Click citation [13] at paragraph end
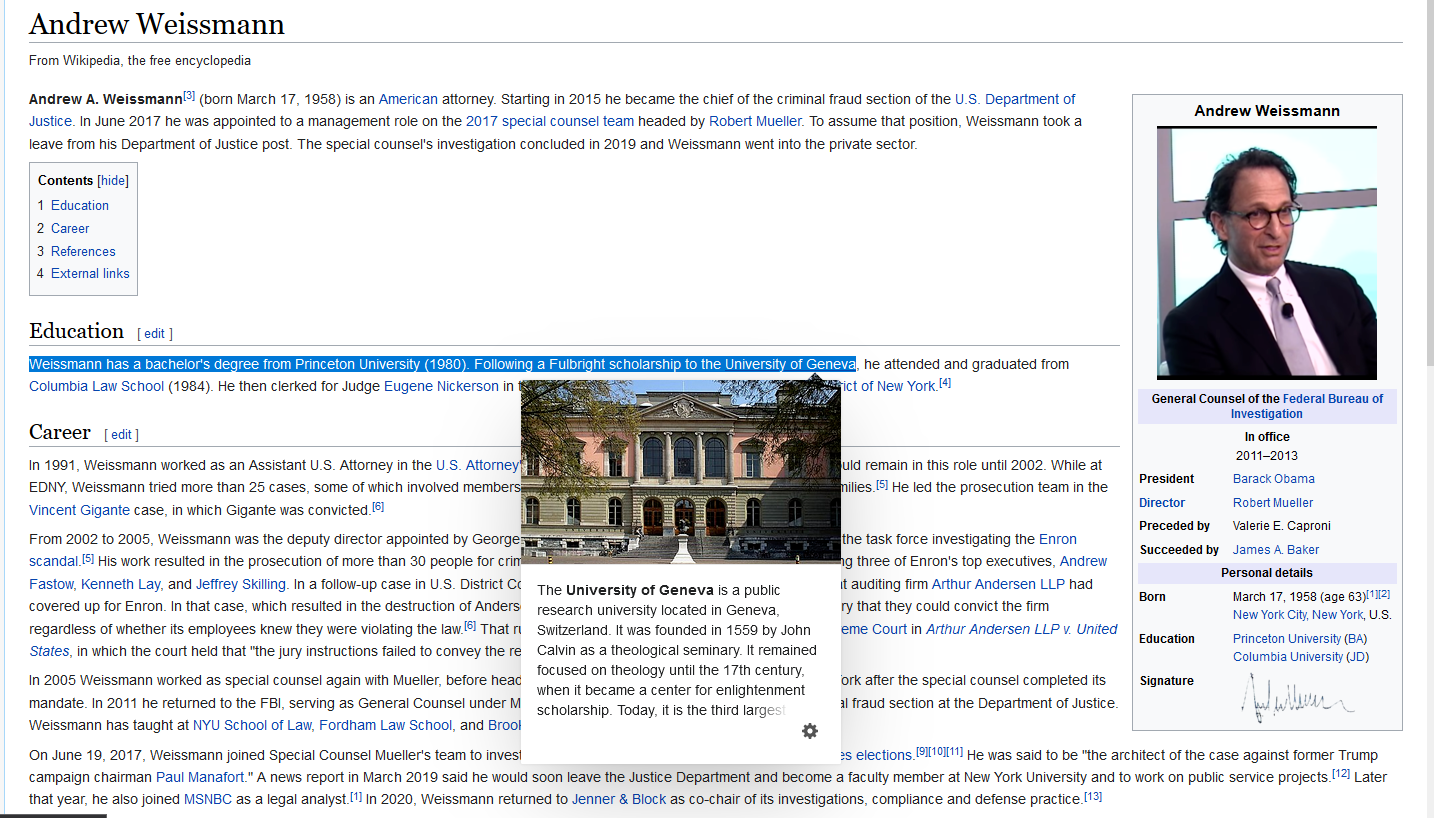This screenshot has height=818, width=1434. click(1093, 796)
